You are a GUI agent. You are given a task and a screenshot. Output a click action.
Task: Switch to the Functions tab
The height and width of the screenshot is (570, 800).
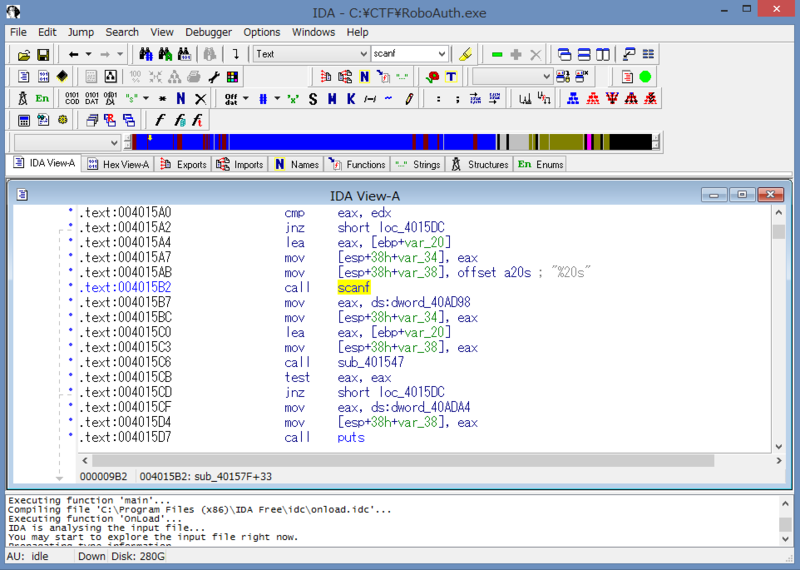357,164
